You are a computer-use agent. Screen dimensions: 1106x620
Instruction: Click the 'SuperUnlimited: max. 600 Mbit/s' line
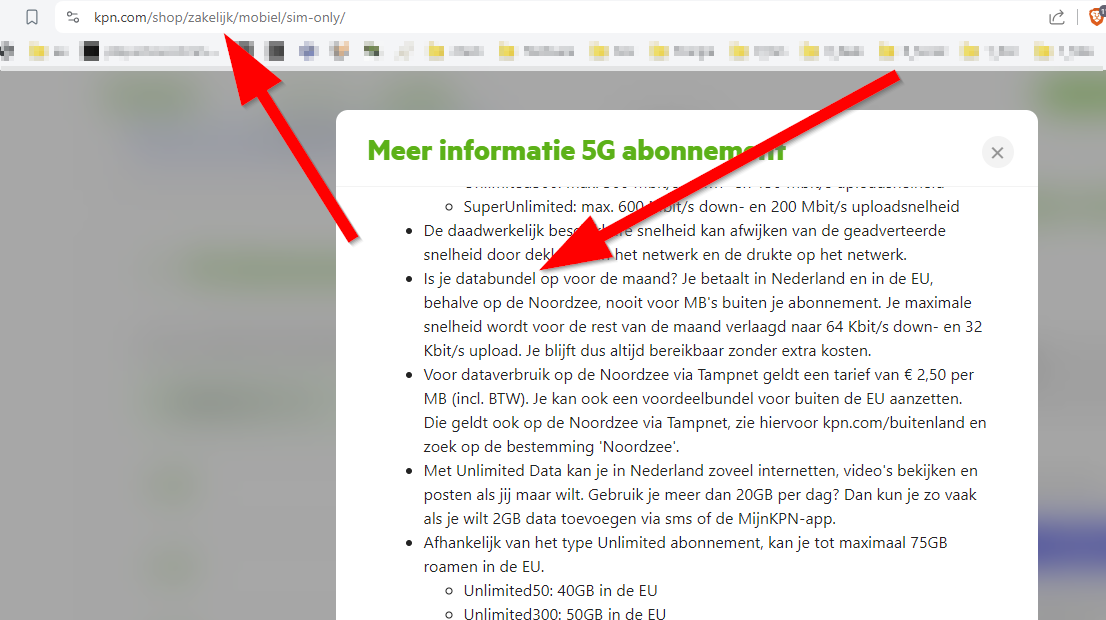click(711, 207)
